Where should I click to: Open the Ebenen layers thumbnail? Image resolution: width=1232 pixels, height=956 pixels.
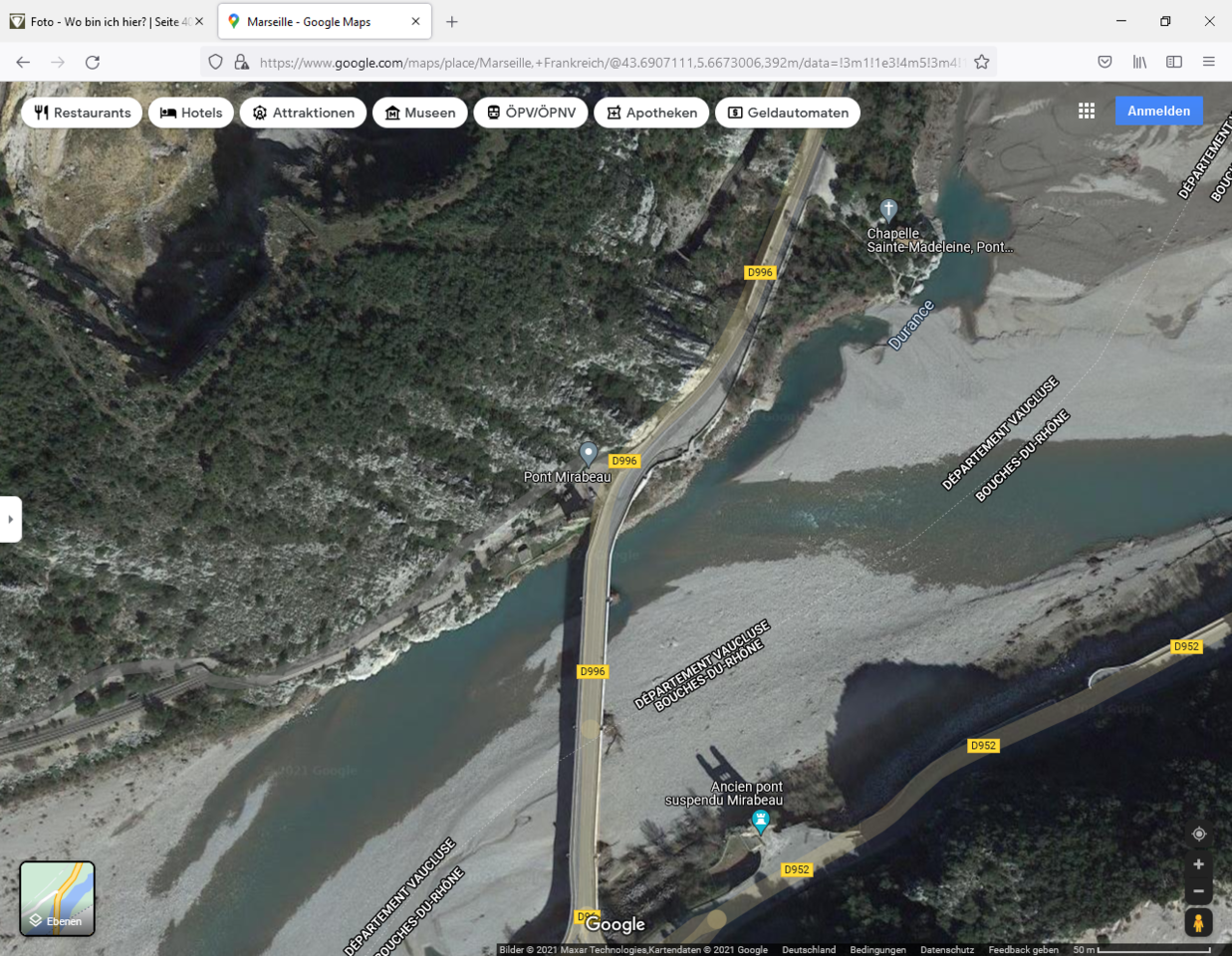tap(58, 898)
